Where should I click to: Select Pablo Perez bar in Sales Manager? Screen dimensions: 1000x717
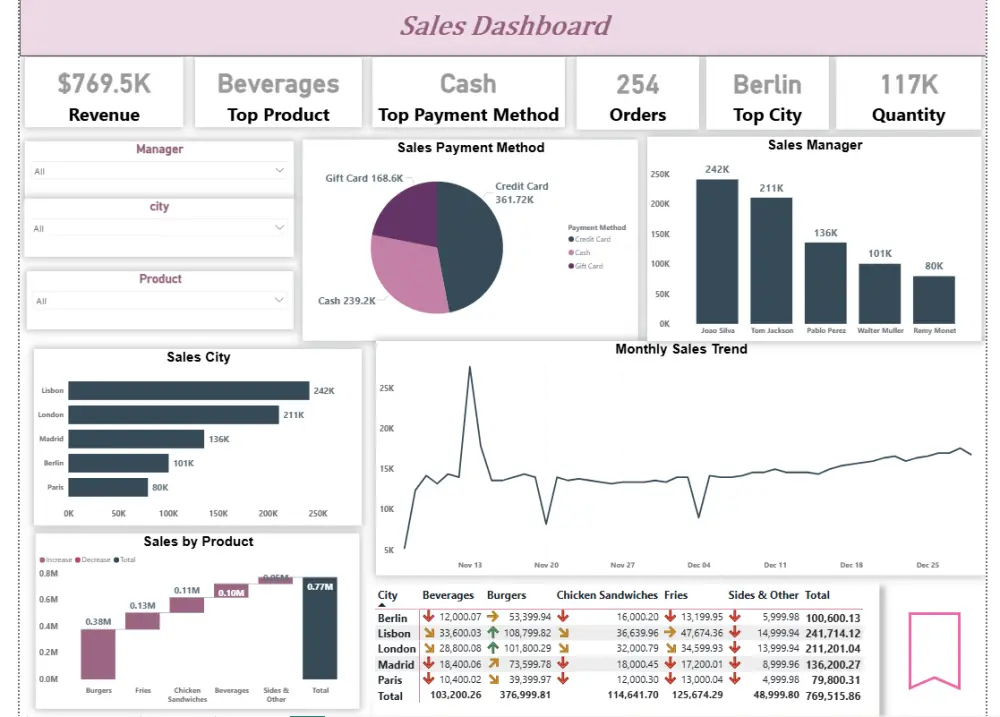click(x=825, y=283)
